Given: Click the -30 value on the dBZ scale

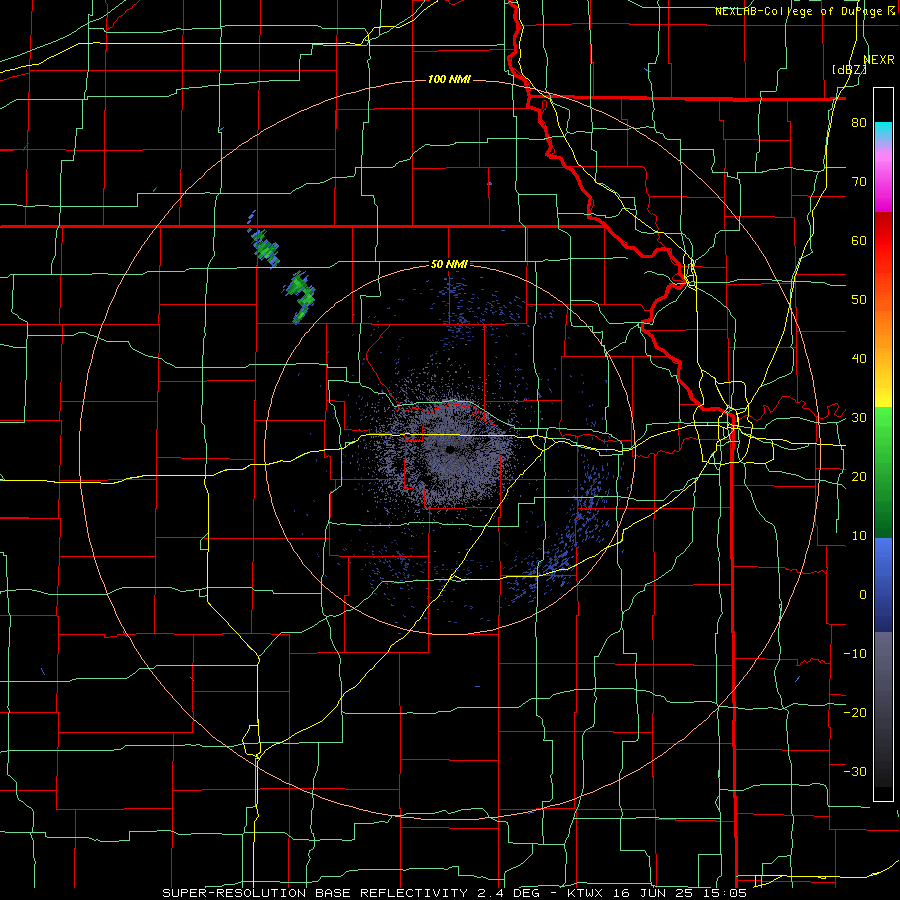Looking at the screenshot, I should tap(855, 772).
